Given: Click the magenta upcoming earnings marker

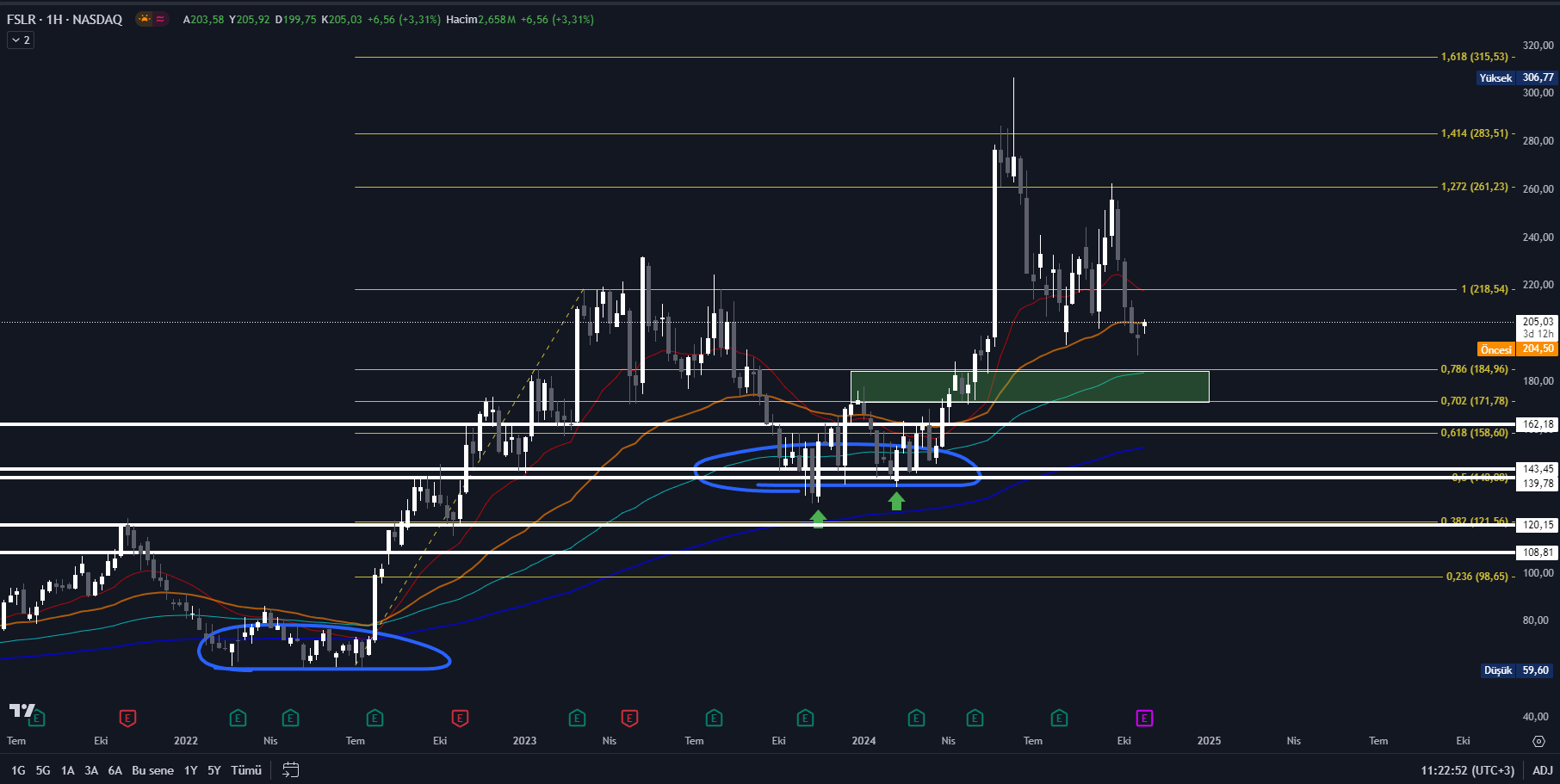Looking at the screenshot, I should pyautogui.click(x=1144, y=718).
